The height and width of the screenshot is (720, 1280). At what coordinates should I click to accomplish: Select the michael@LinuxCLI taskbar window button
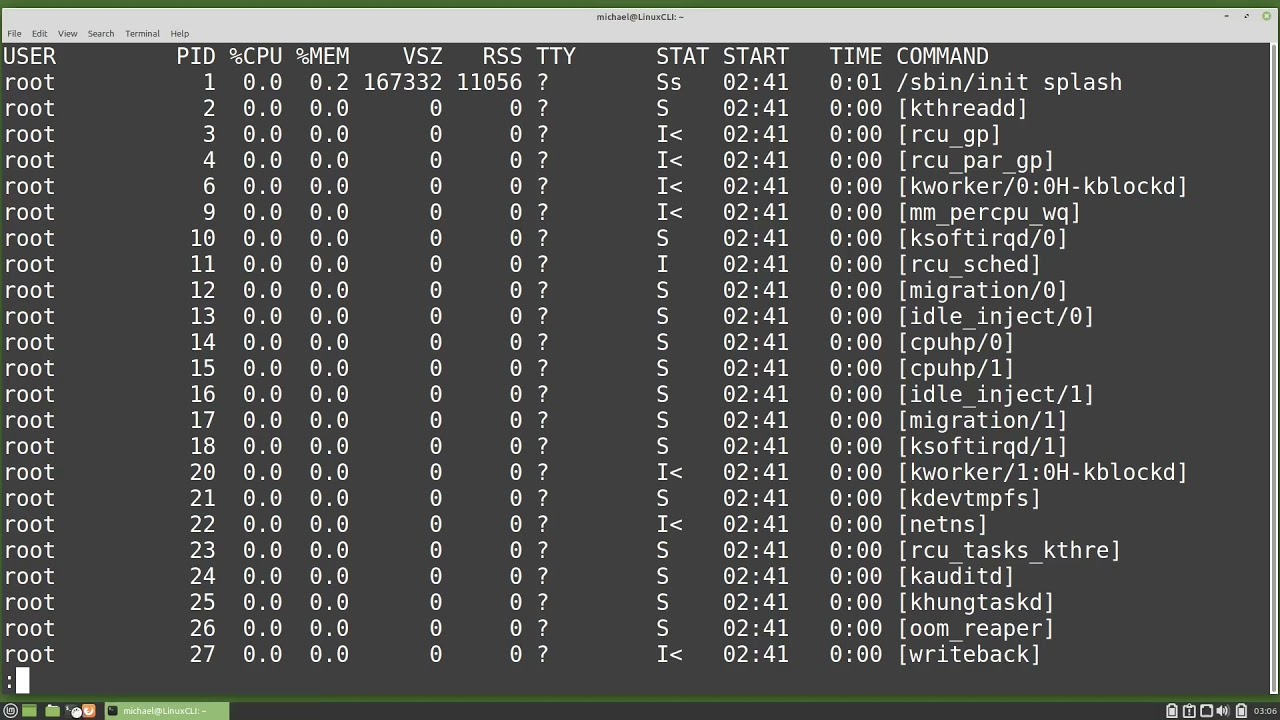click(x=167, y=711)
